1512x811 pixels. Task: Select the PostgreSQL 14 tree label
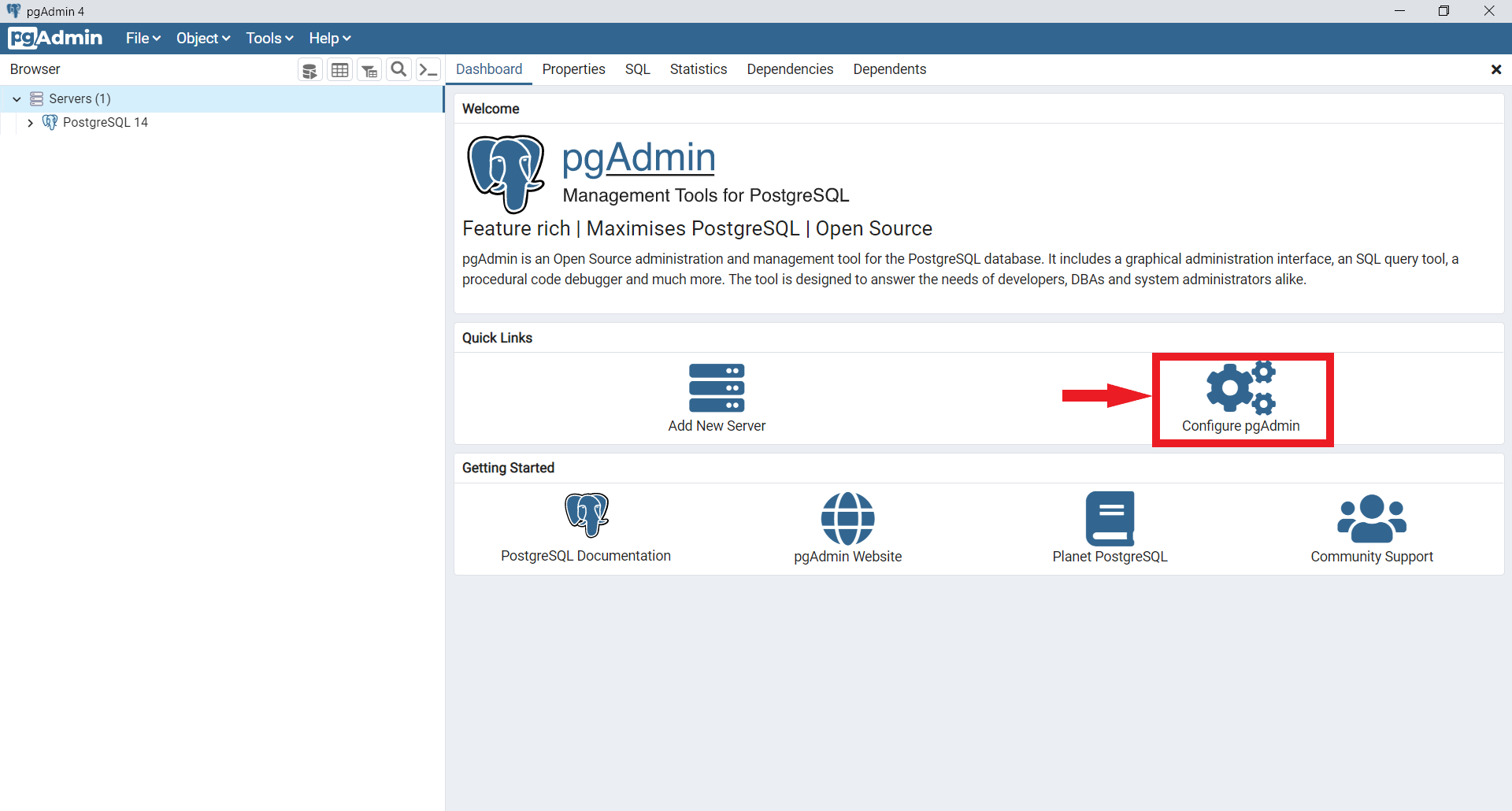(x=106, y=122)
